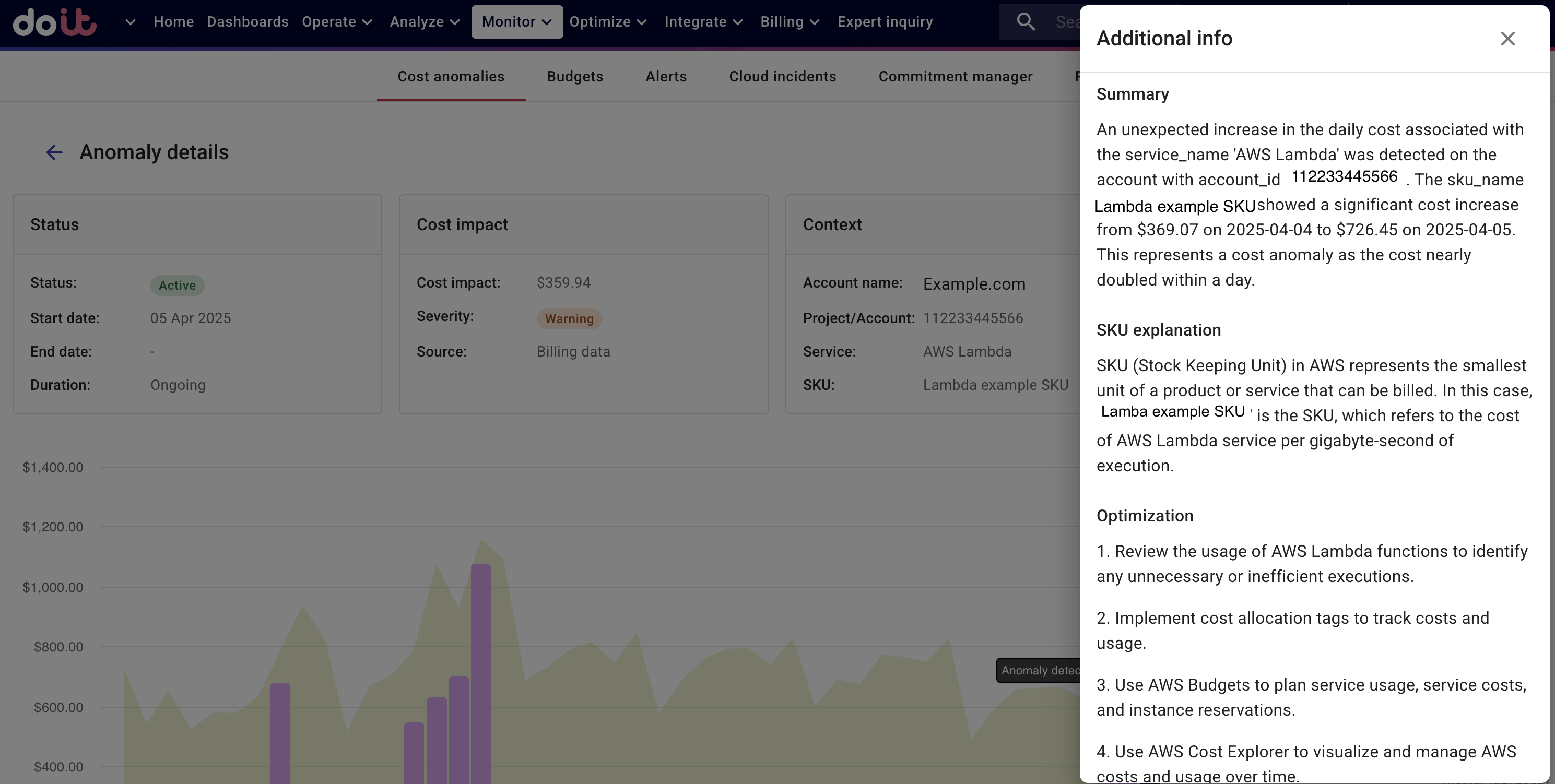The width and height of the screenshot is (1555, 784).
Task: Expand the Integrate menu
Action: click(x=703, y=22)
